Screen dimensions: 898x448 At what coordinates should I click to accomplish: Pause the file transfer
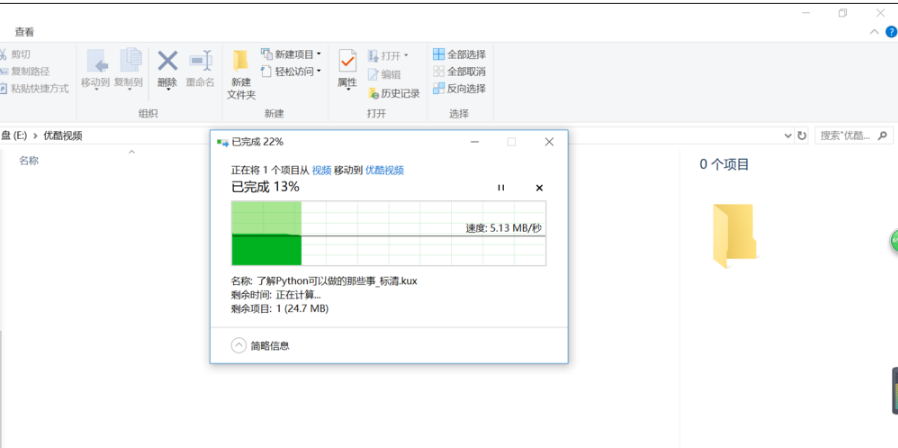click(501, 188)
